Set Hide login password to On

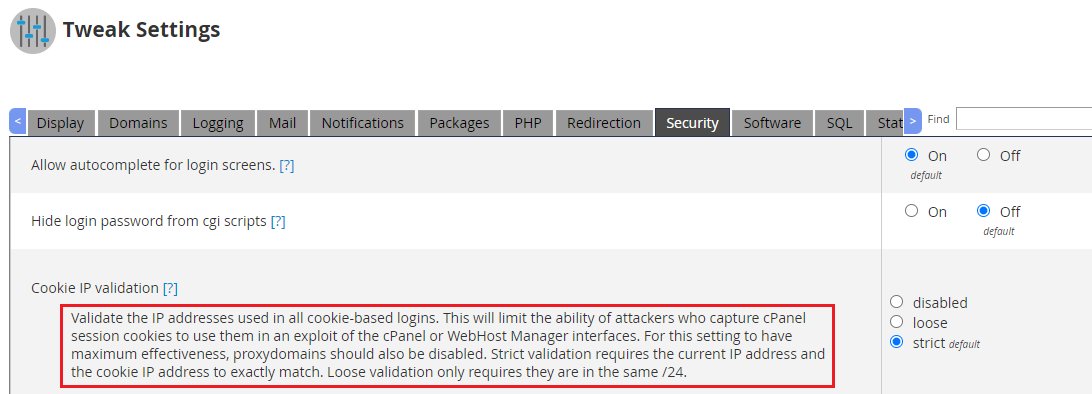tap(911, 211)
